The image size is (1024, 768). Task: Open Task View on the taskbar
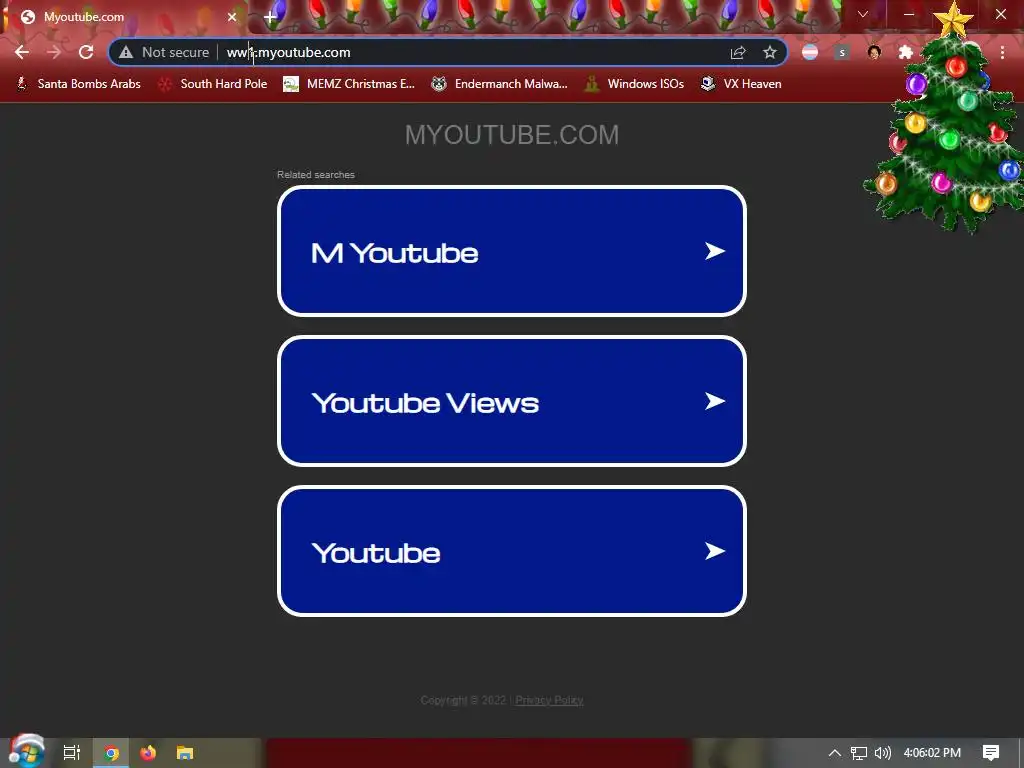coord(72,753)
